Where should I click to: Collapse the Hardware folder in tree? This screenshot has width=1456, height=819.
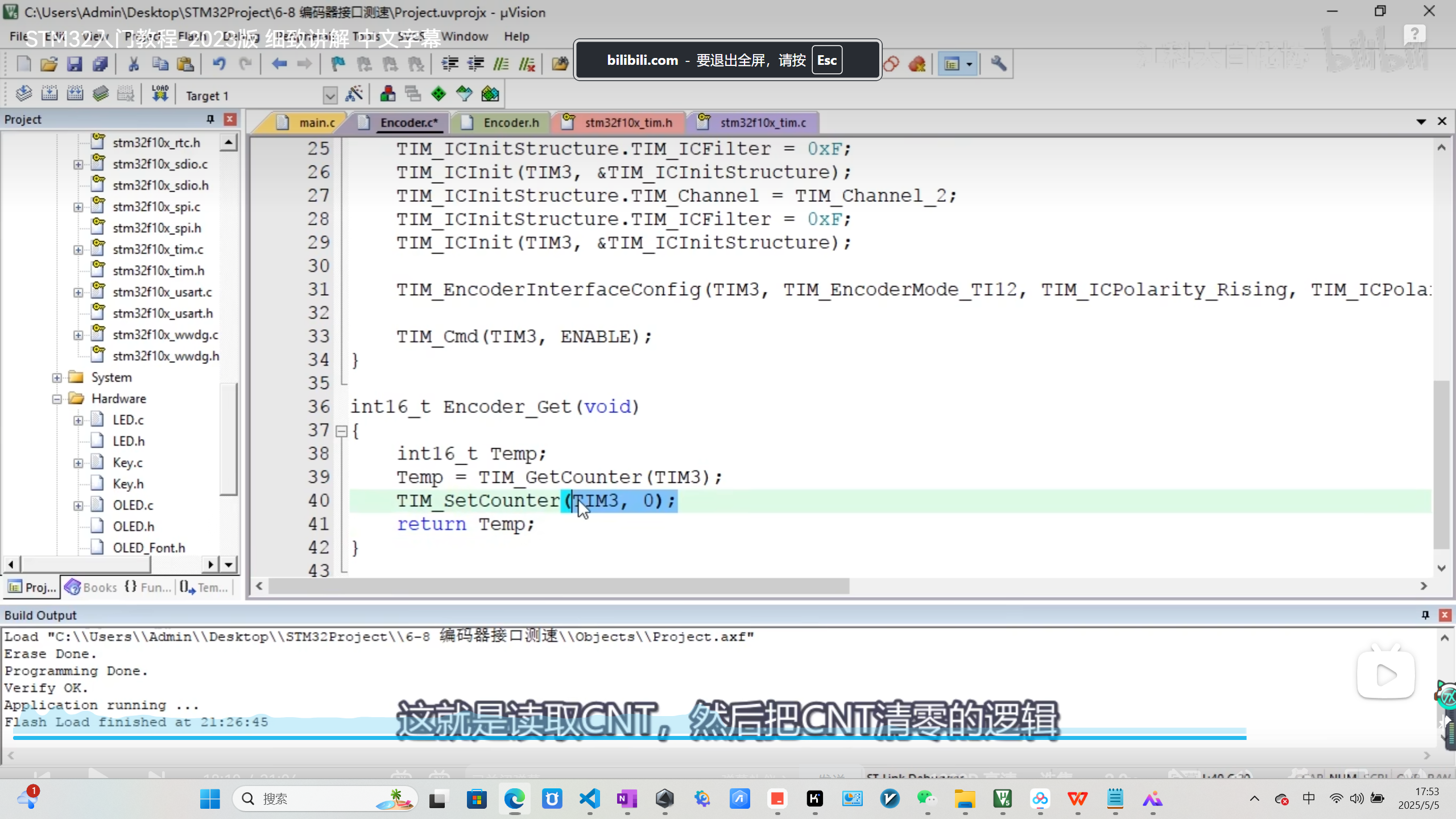(x=57, y=399)
